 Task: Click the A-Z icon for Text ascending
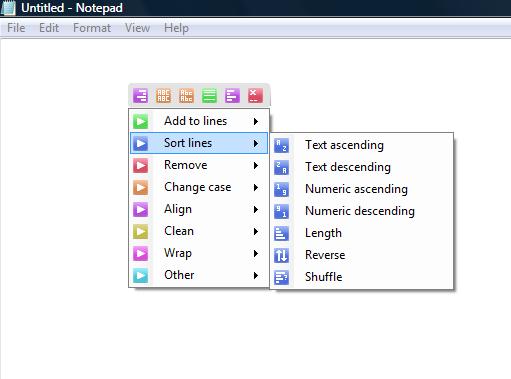tap(281, 146)
